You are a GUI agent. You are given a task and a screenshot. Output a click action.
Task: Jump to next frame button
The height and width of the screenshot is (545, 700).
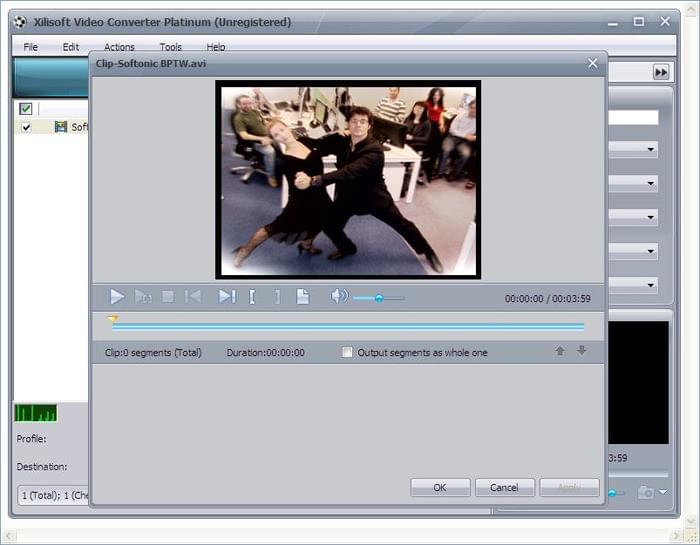[x=227, y=296]
